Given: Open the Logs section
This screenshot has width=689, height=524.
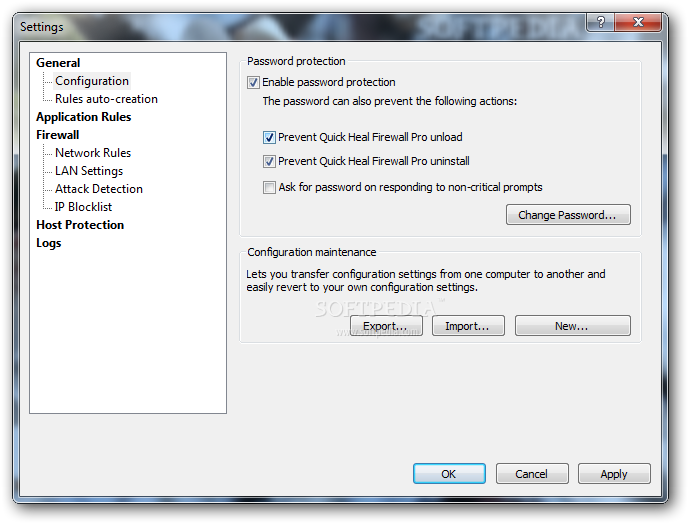Looking at the screenshot, I should pos(48,243).
